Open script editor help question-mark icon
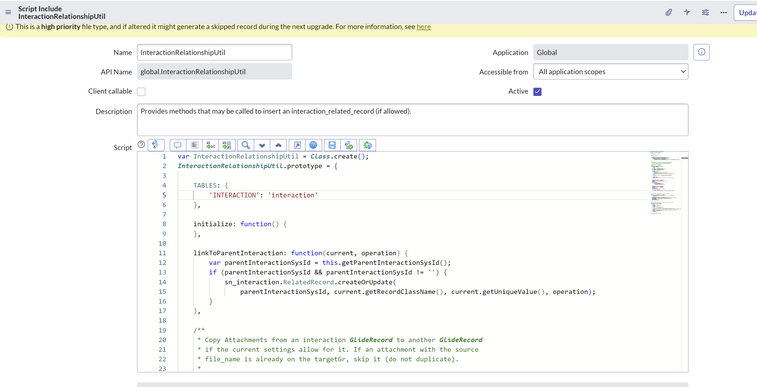The height and width of the screenshot is (387, 757). click(141, 144)
